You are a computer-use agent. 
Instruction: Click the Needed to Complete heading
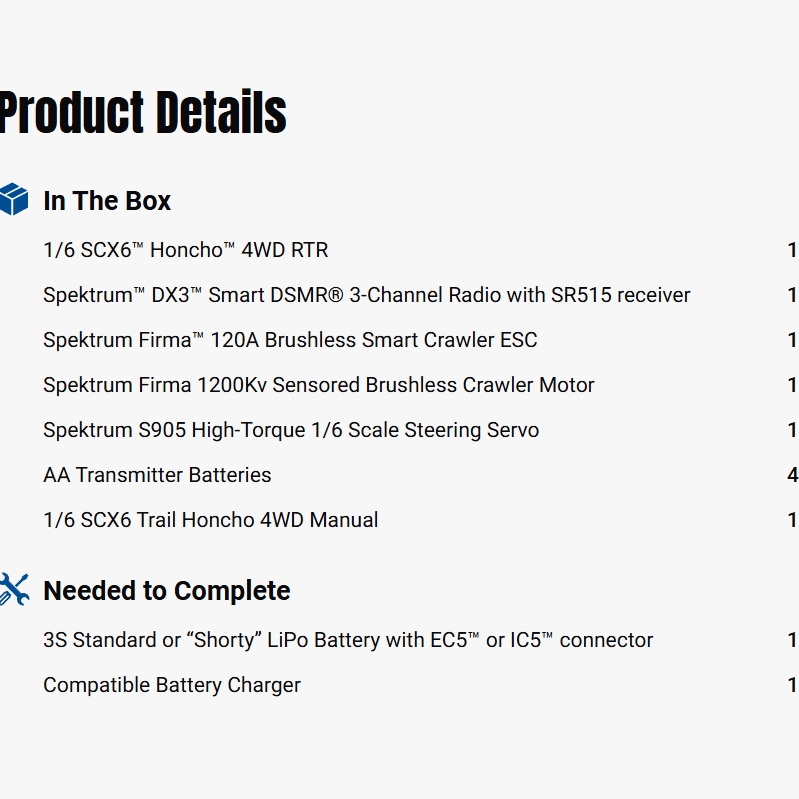click(166, 590)
